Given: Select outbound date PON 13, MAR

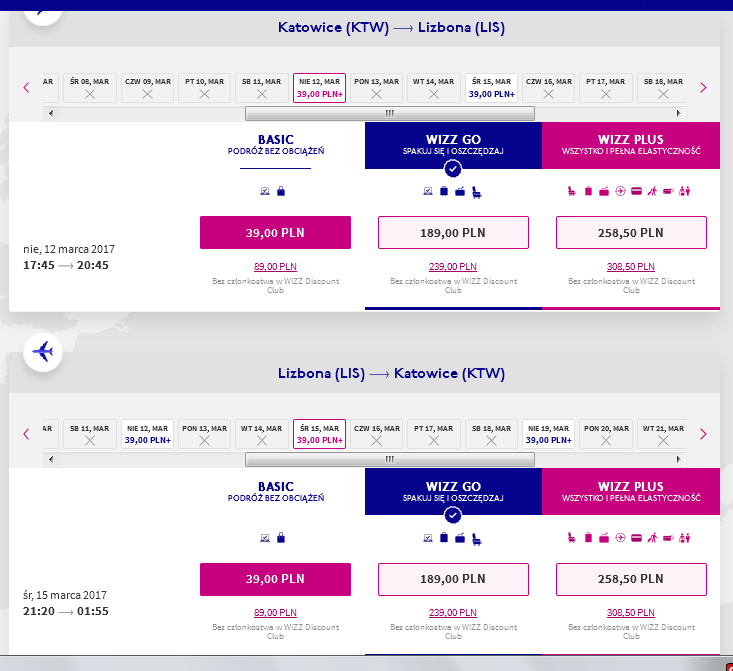Looking at the screenshot, I should 376,87.
